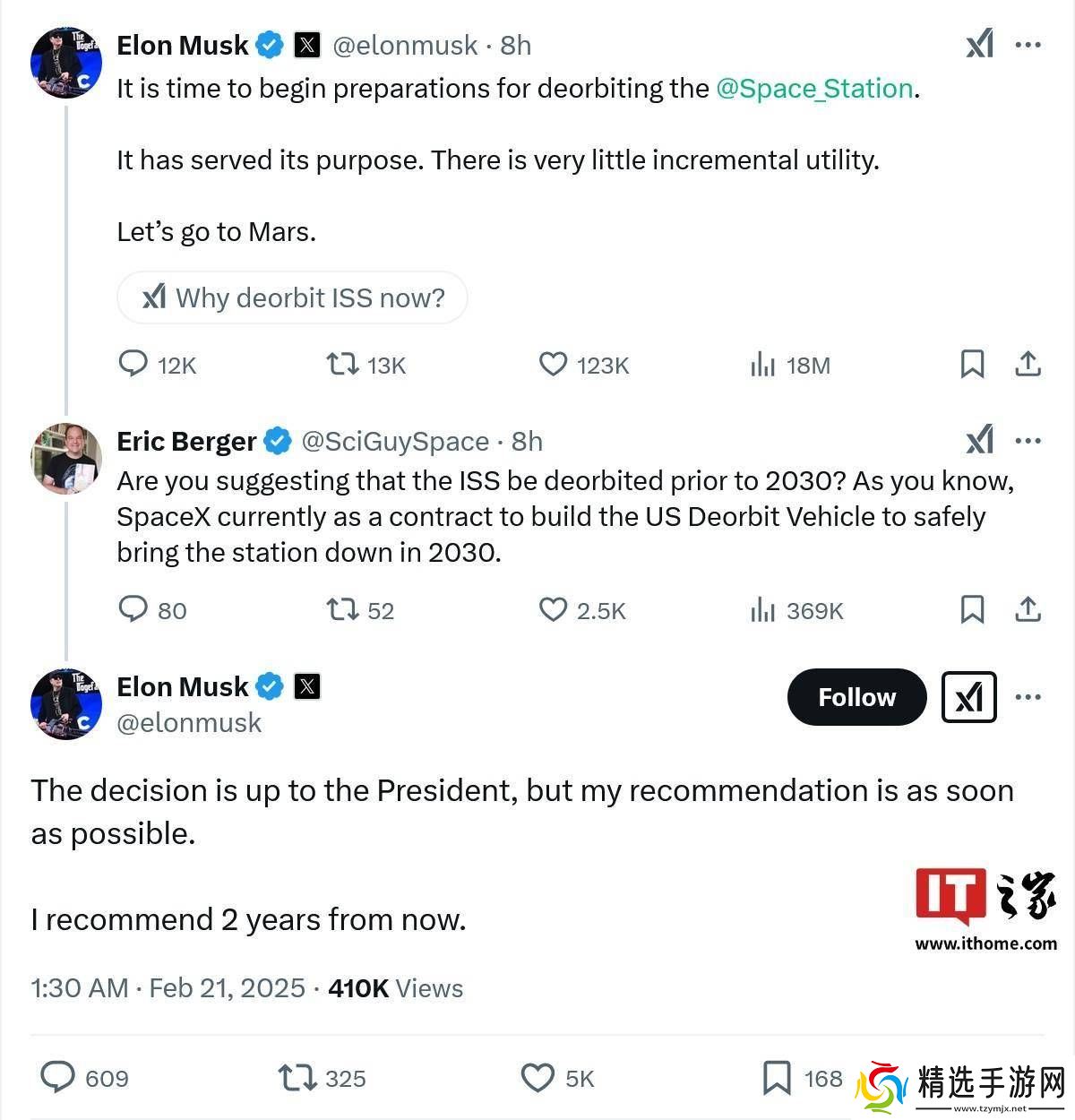Viewport: 1075px width, 1120px height.
Task: Open Grok icon on first tweet
Action: [x=979, y=44]
